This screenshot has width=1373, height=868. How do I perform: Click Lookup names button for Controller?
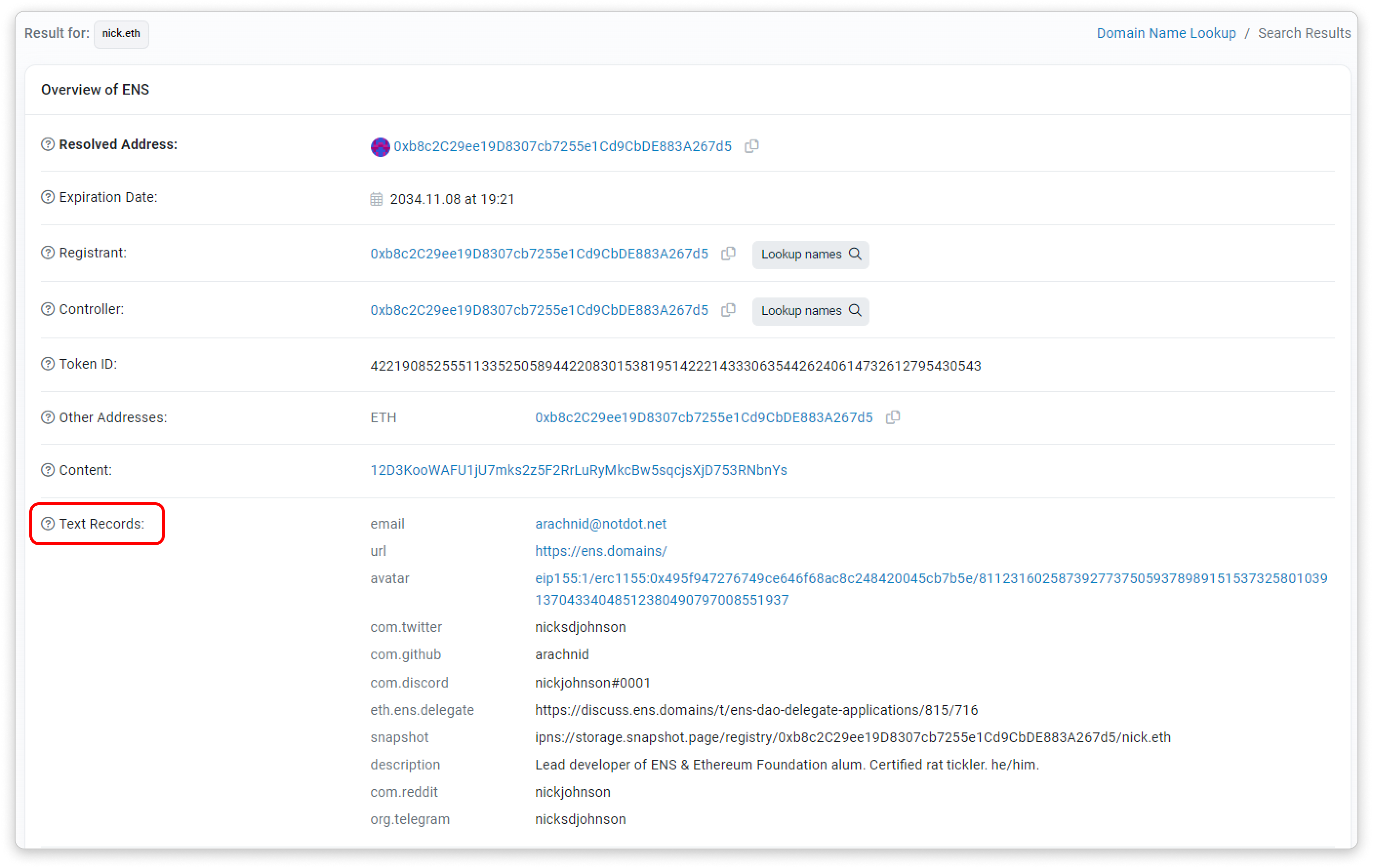(x=810, y=311)
